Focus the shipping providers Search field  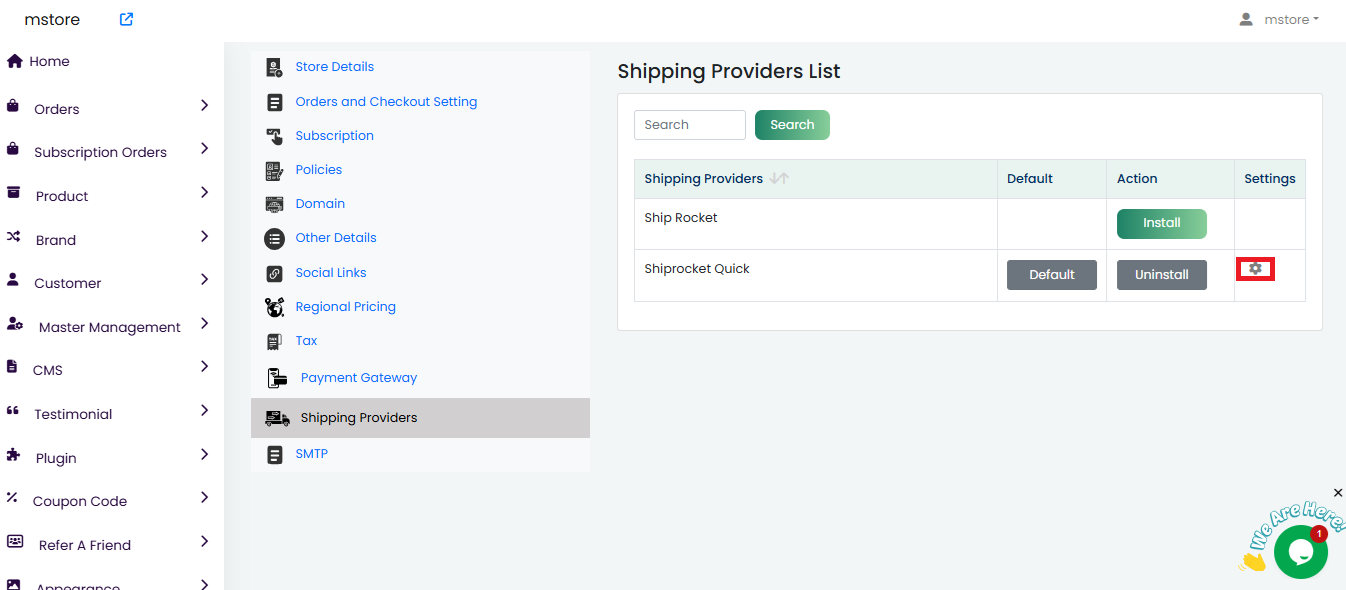point(689,125)
